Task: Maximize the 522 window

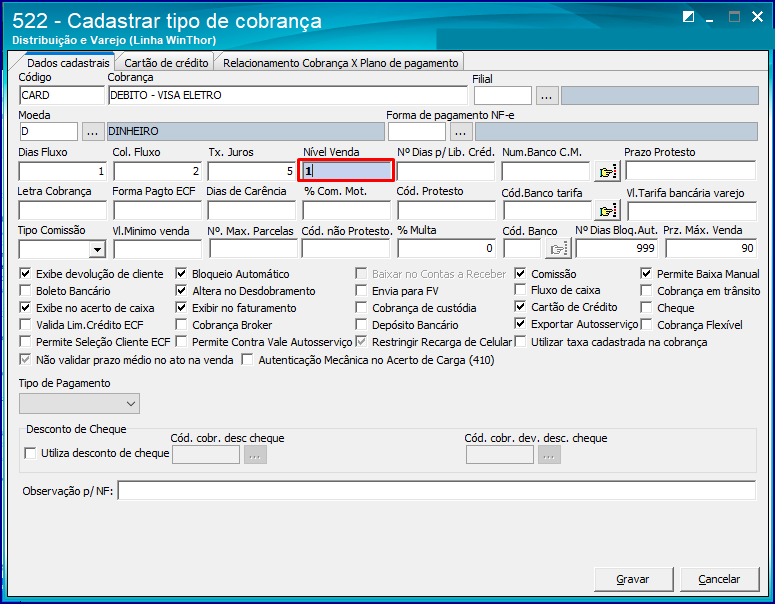Action: (x=734, y=17)
